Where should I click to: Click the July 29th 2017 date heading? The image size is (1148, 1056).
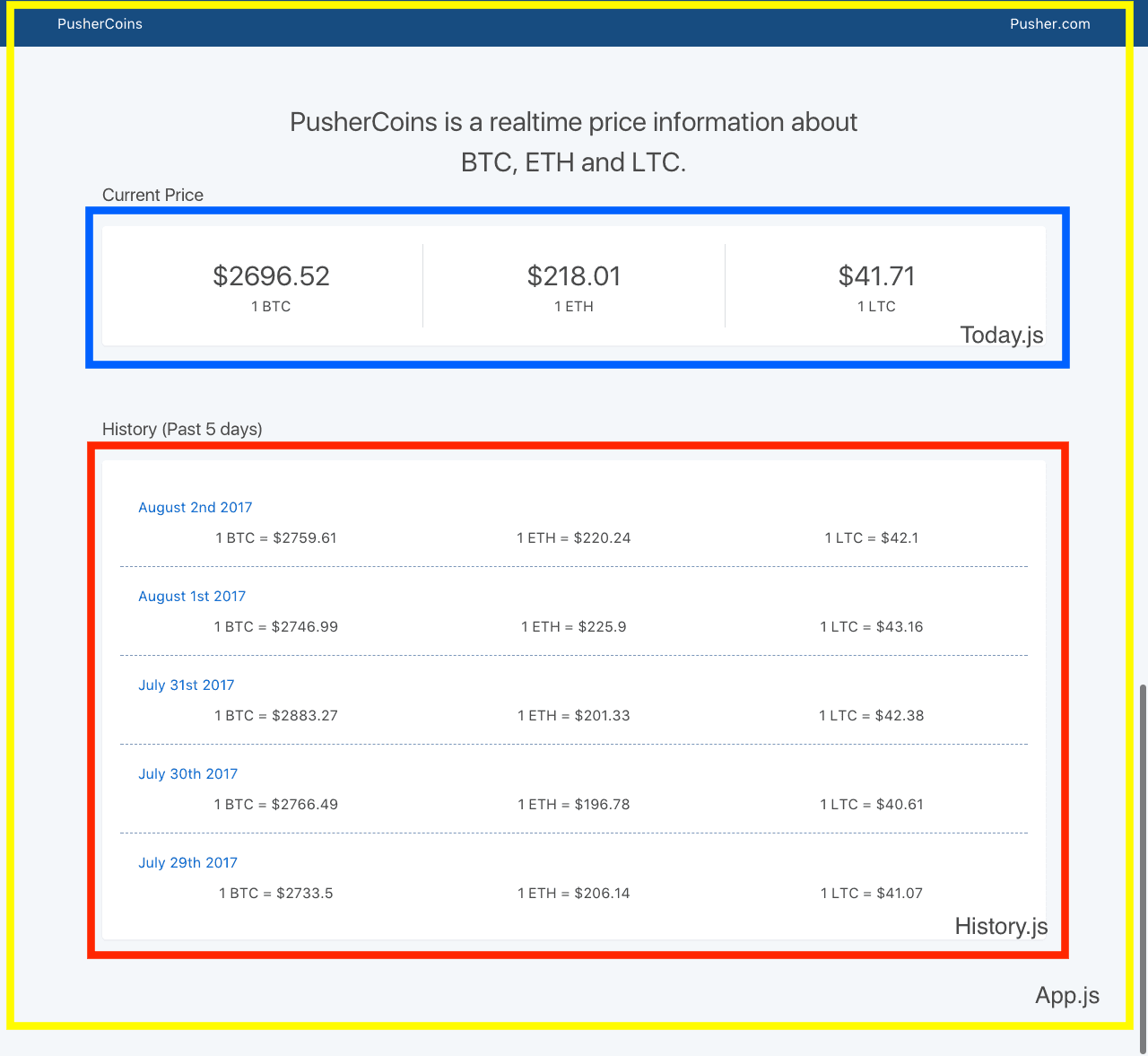coord(187,863)
